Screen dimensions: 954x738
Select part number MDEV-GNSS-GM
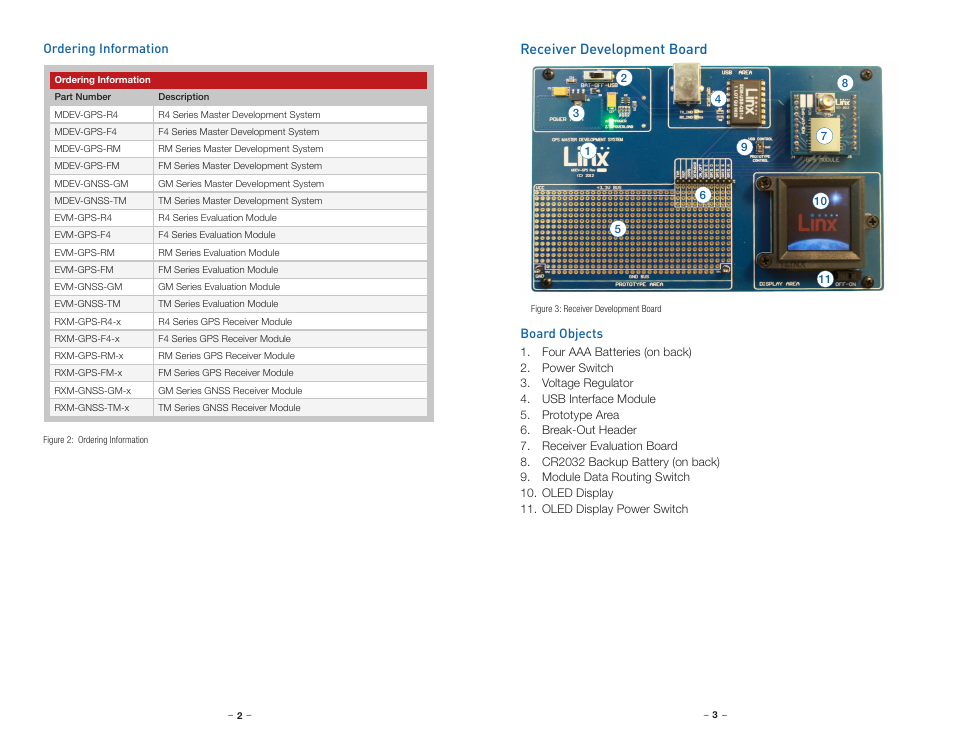pos(91,183)
